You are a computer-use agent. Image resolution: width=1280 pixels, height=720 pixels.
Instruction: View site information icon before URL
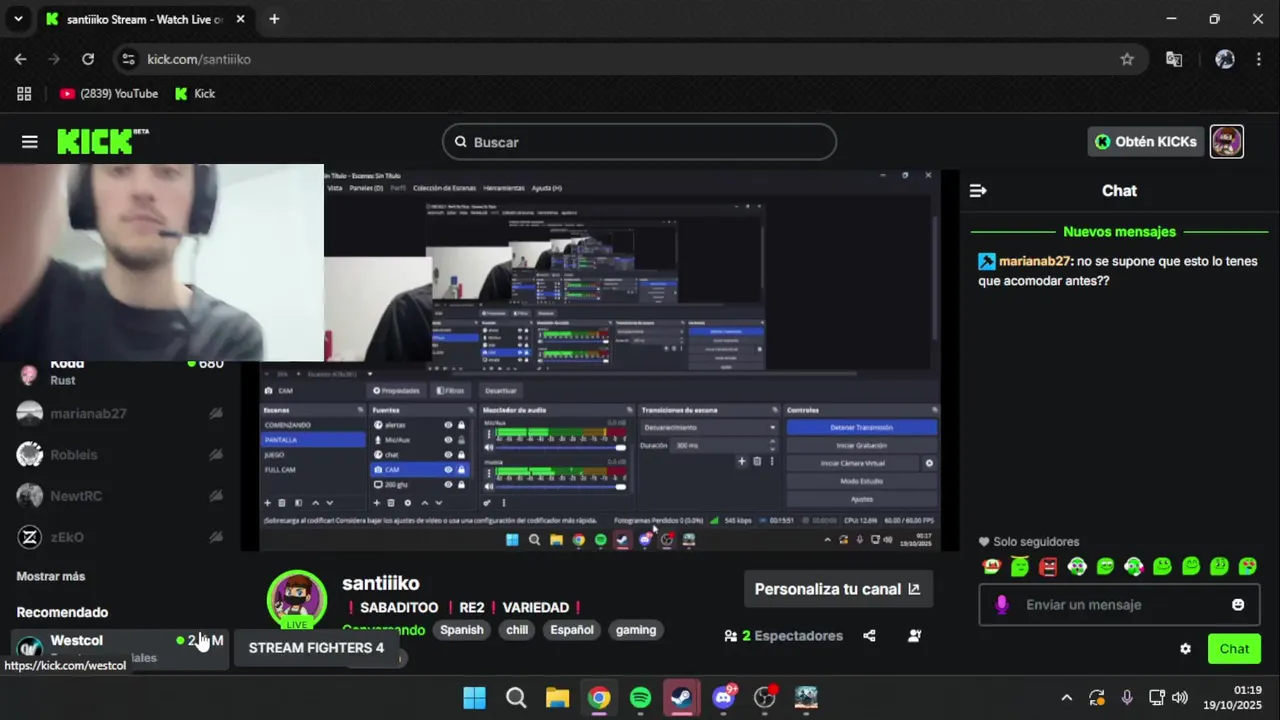tap(128, 59)
